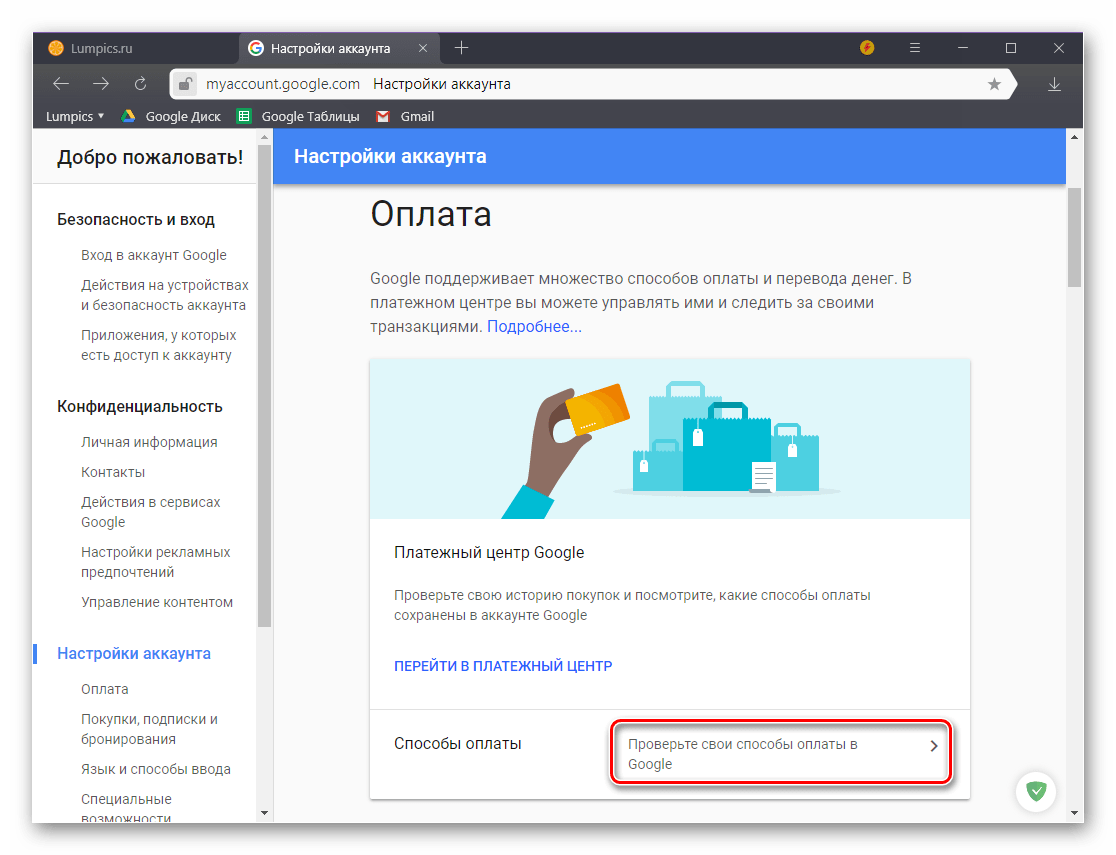Open downloads with the arrow icon
1116x855 pixels.
[1054, 84]
